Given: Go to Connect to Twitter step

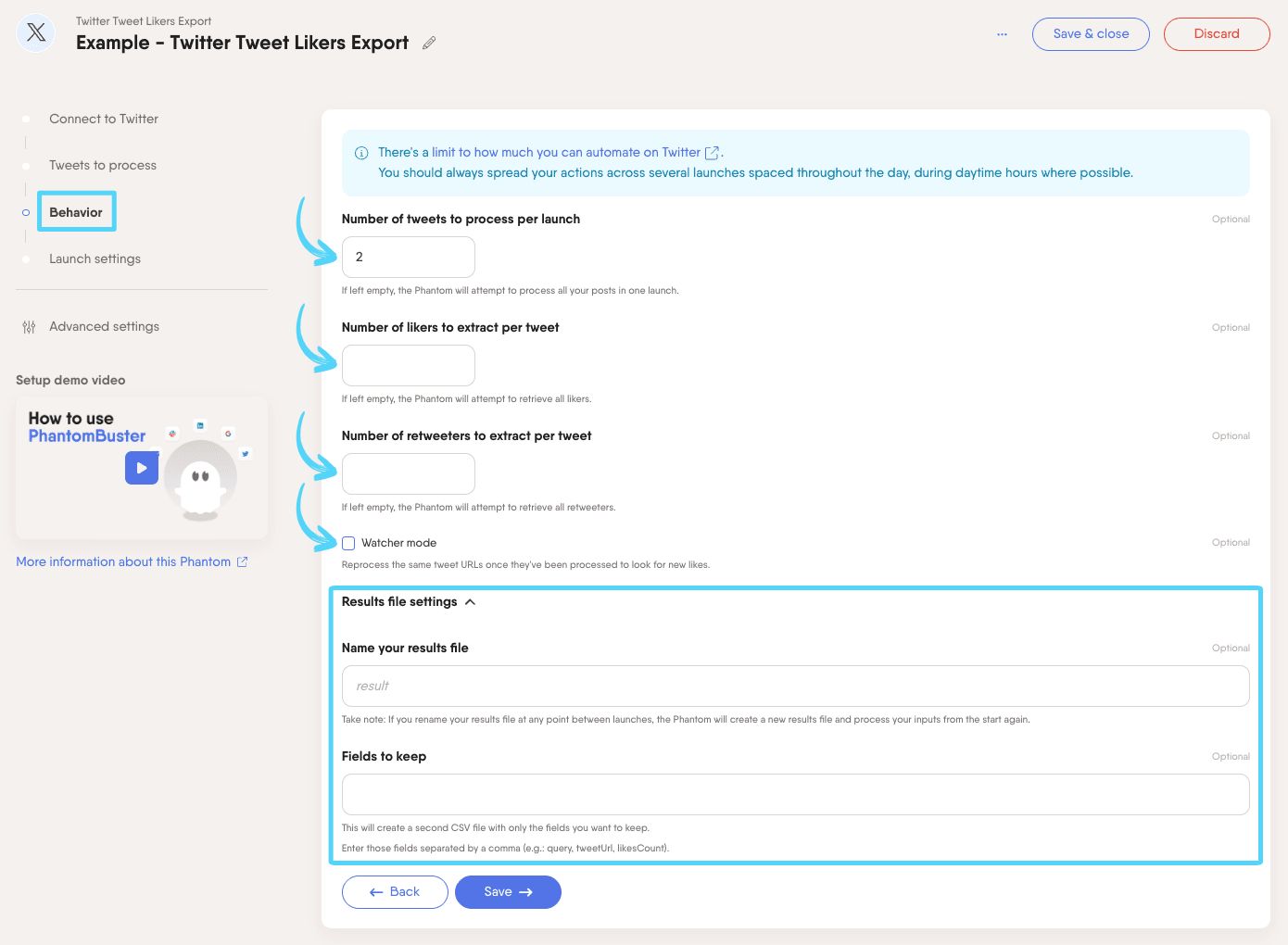Looking at the screenshot, I should coord(104,119).
